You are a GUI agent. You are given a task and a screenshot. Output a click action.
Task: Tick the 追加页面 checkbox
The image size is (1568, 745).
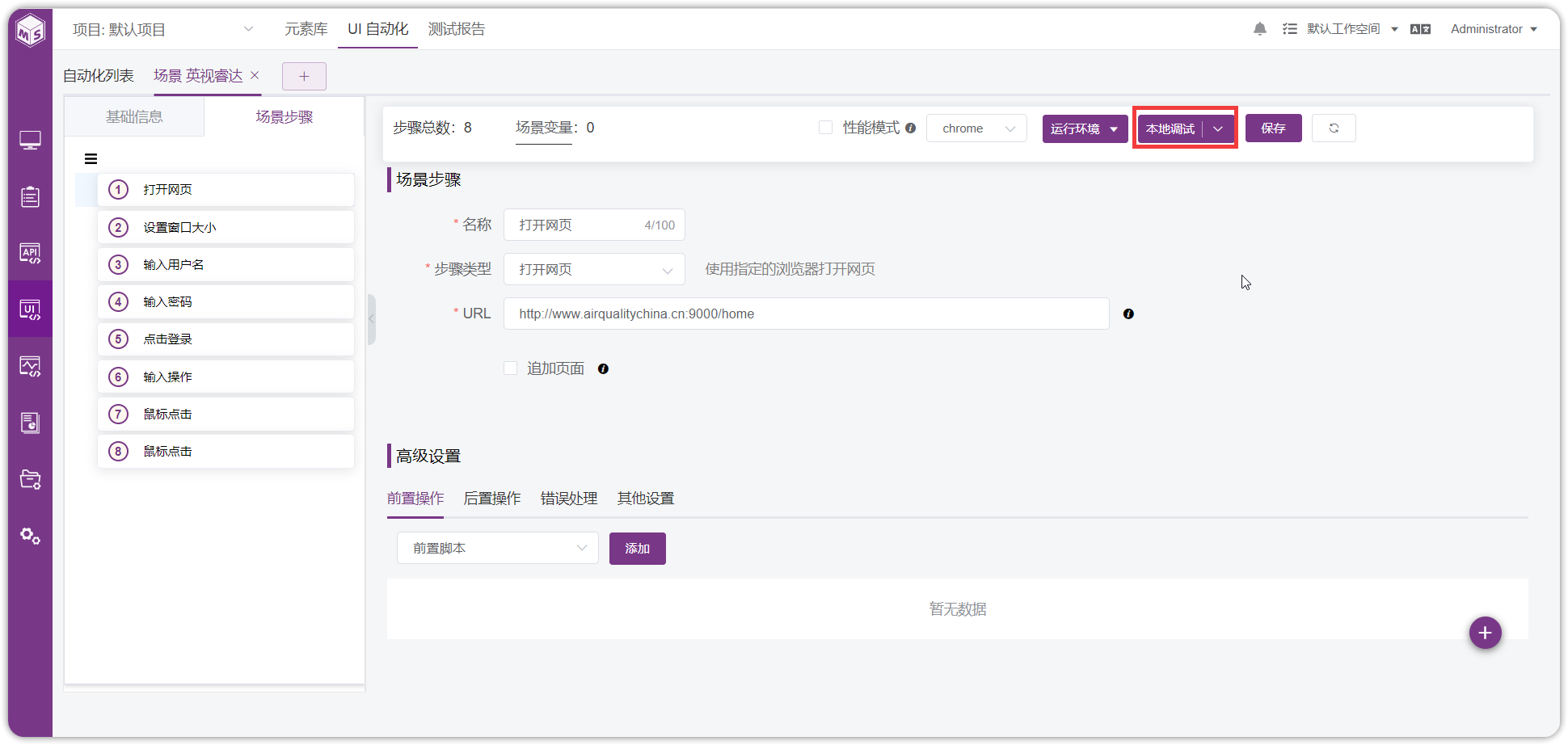coord(510,368)
